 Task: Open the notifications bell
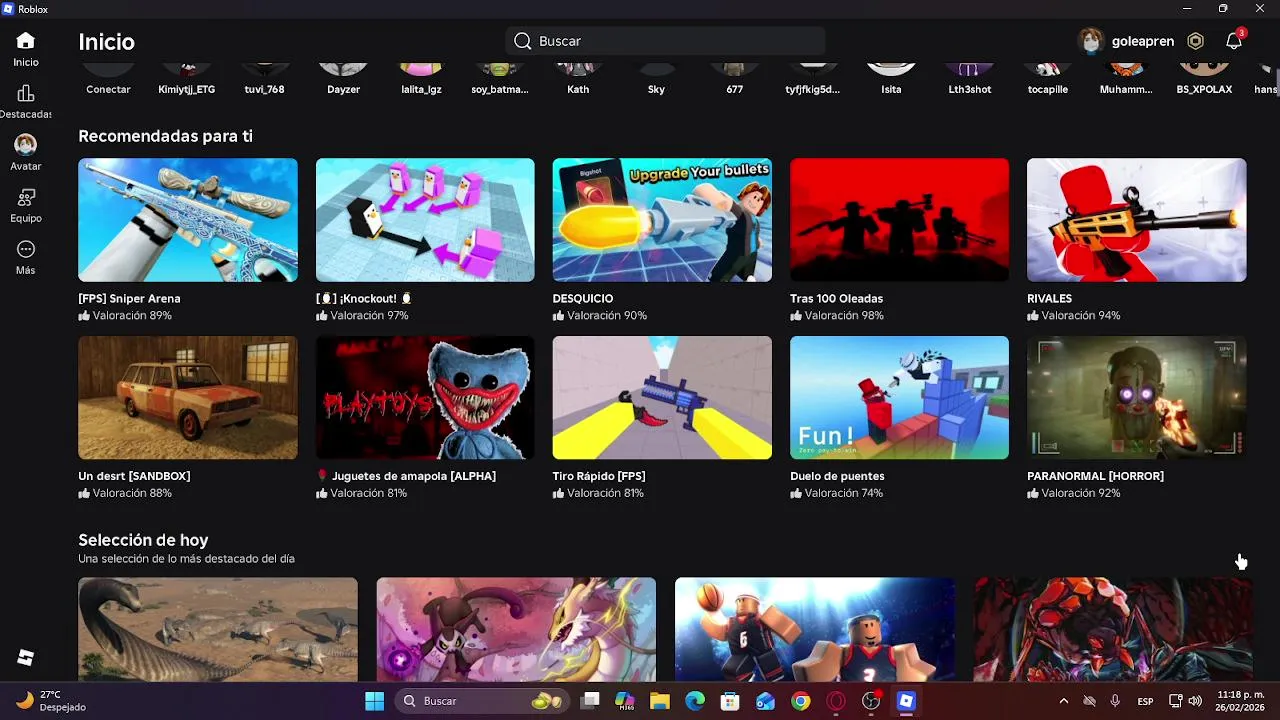pos(1234,41)
